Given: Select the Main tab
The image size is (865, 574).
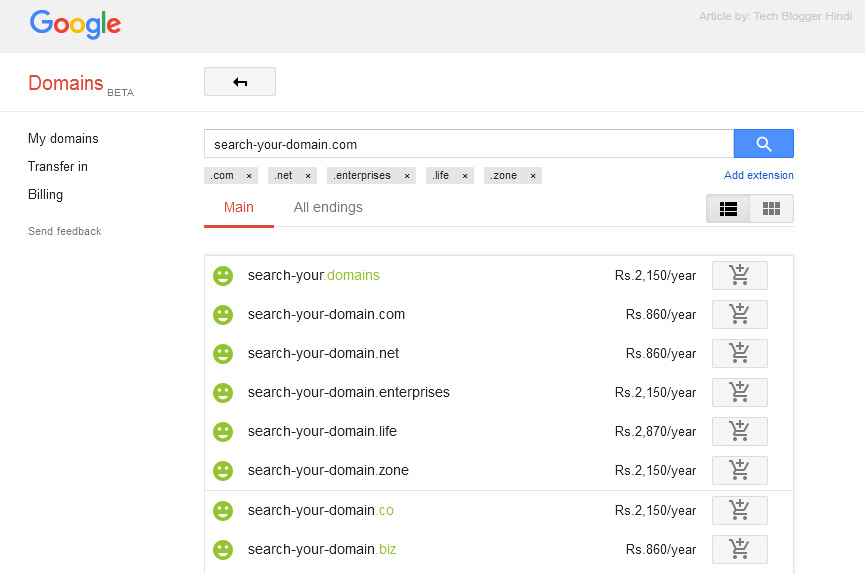Looking at the screenshot, I should click(239, 208).
